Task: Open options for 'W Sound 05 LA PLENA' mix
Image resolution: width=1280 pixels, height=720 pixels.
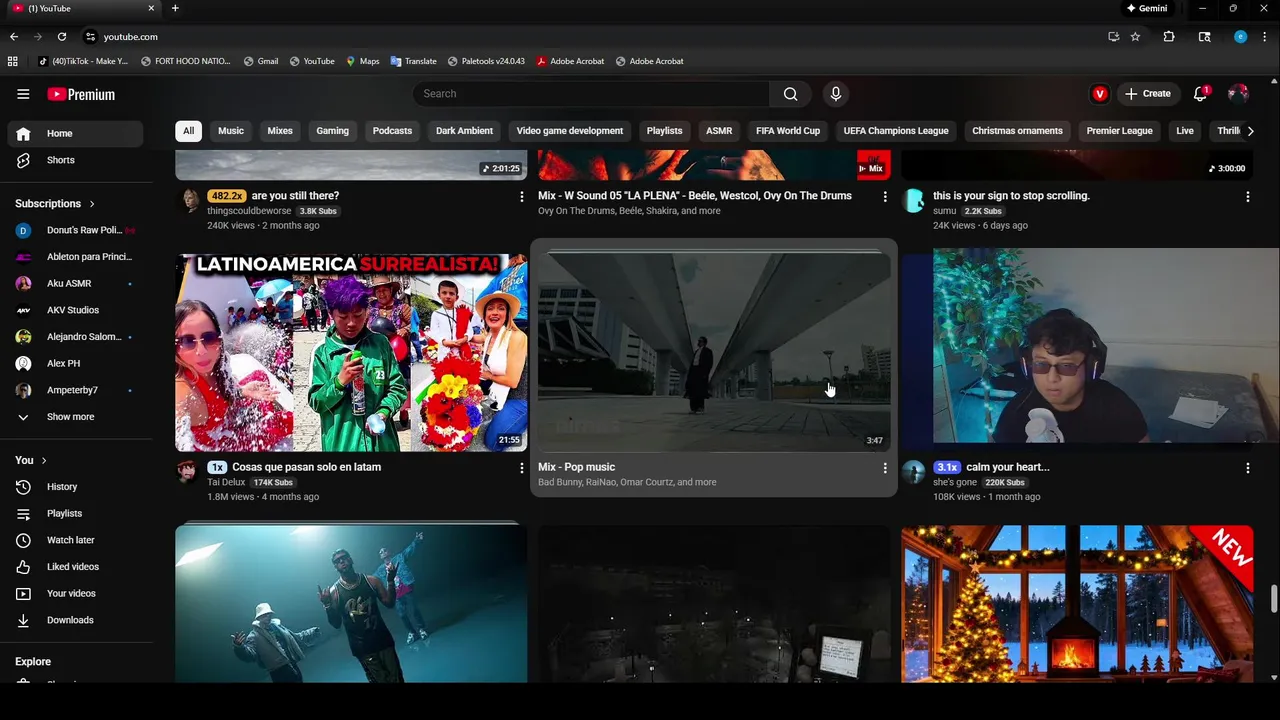Action: 884,197
